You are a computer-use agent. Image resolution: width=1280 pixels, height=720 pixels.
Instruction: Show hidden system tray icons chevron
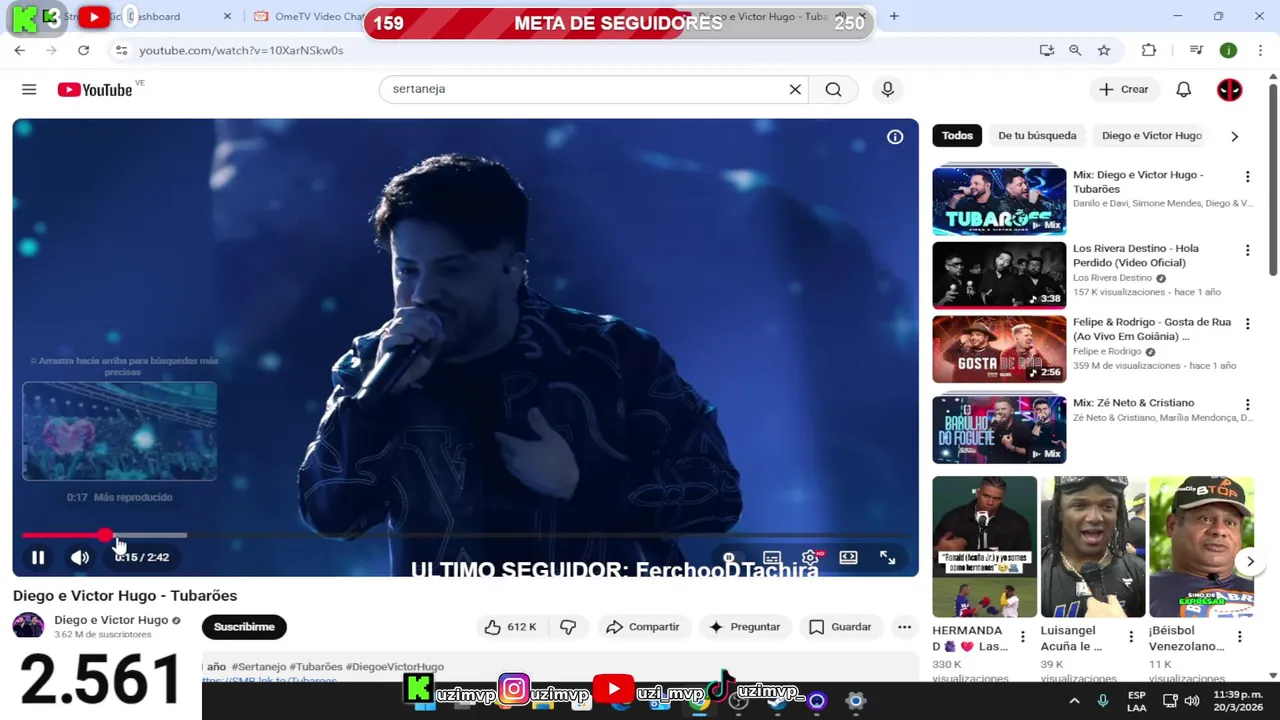(x=1074, y=701)
